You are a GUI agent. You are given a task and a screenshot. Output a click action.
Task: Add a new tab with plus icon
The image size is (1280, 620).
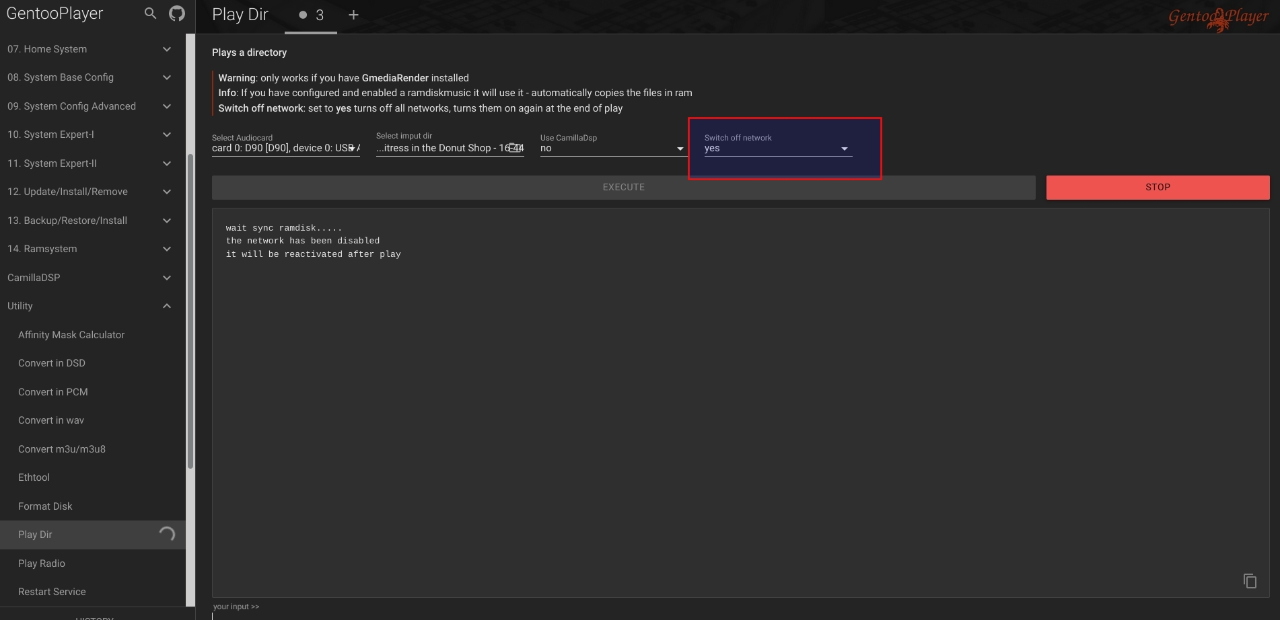(x=353, y=15)
